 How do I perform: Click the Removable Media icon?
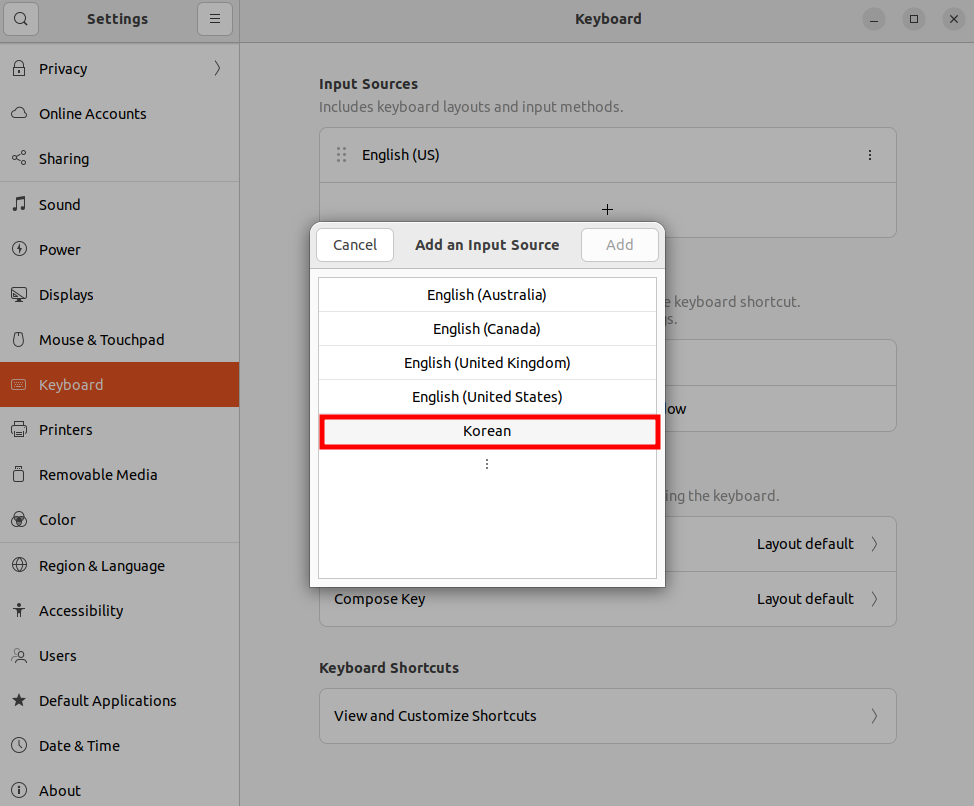(x=19, y=474)
